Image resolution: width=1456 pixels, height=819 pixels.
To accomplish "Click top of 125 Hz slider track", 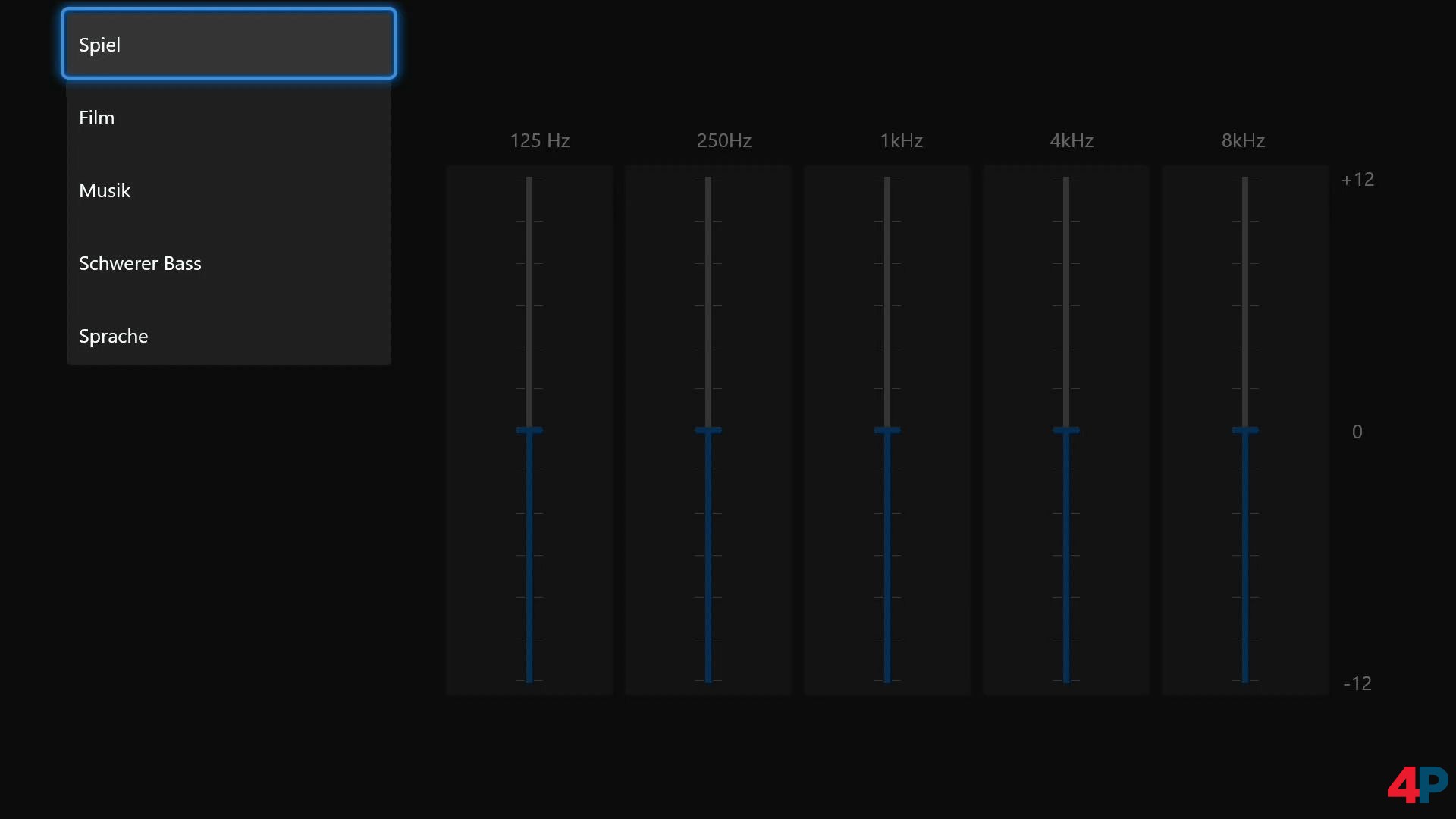I will [x=529, y=180].
